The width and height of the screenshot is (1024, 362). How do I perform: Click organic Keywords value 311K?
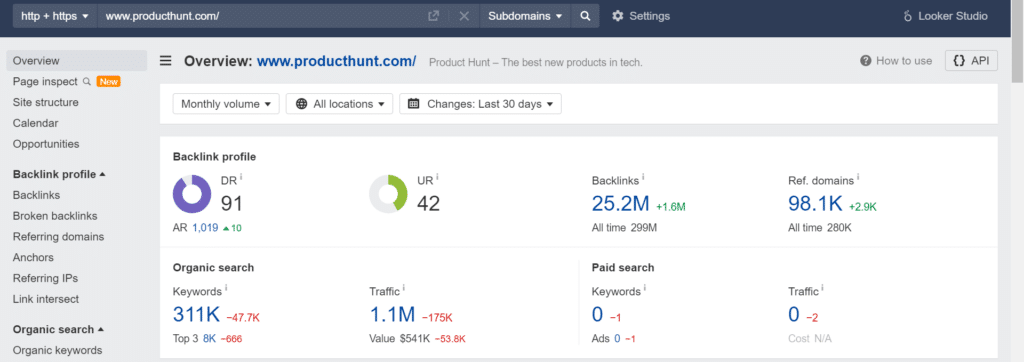pyautogui.click(x=197, y=315)
